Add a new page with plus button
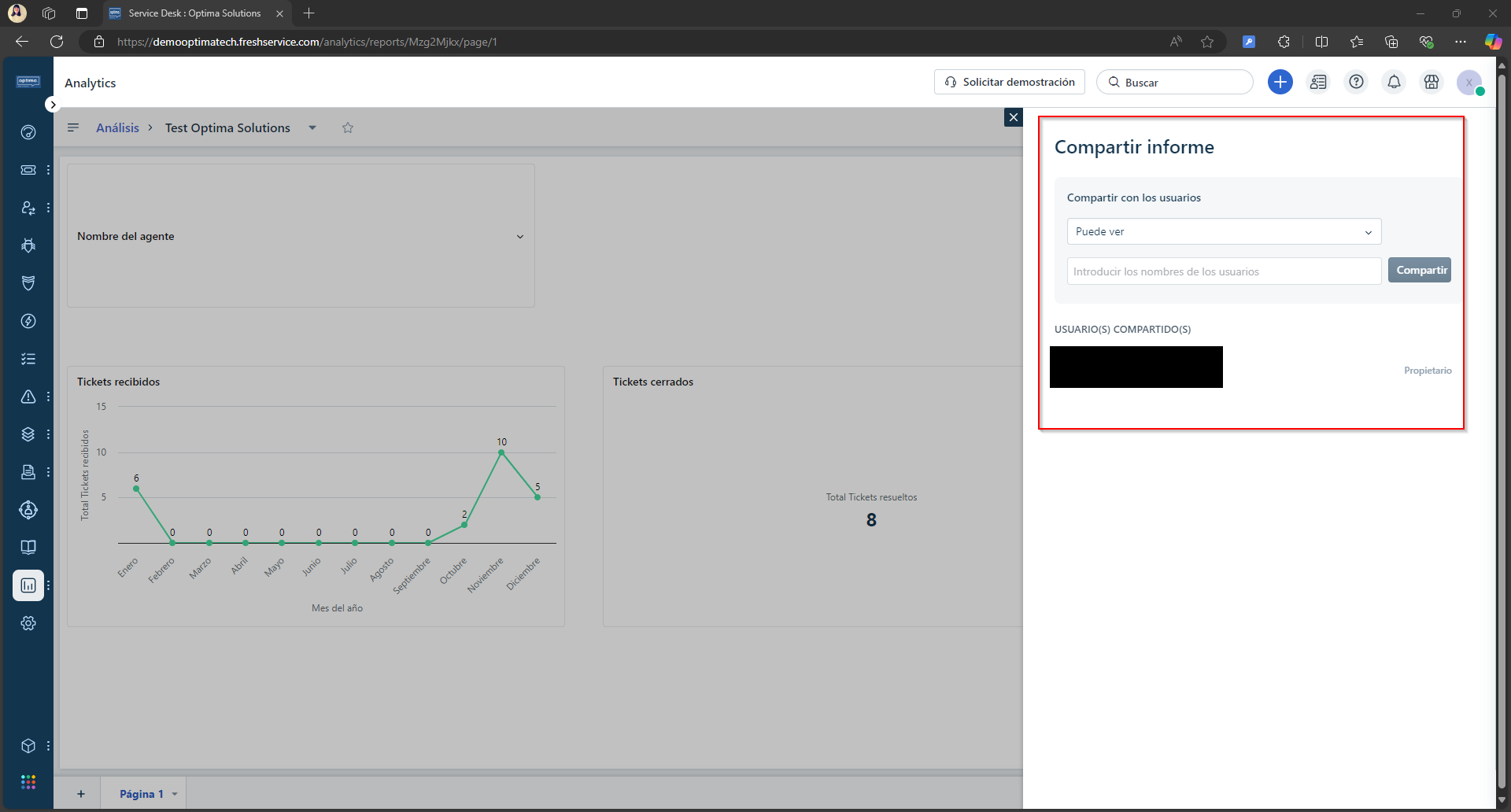The width and height of the screenshot is (1511, 812). coord(81,794)
